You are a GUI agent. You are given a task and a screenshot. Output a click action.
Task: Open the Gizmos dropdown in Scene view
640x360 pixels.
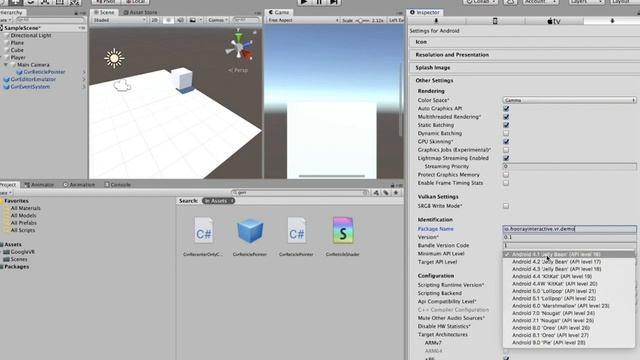click(x=217, y=20)
